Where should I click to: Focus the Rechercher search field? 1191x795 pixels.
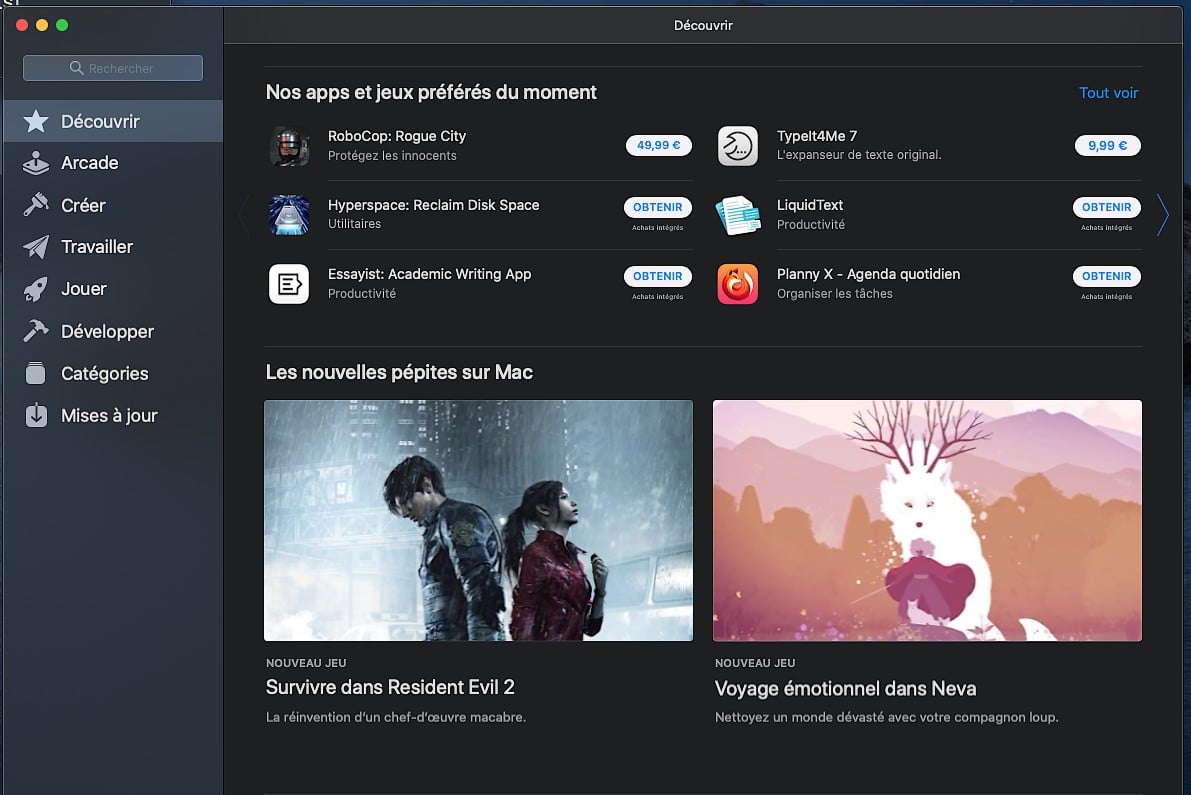coord(113,68)
